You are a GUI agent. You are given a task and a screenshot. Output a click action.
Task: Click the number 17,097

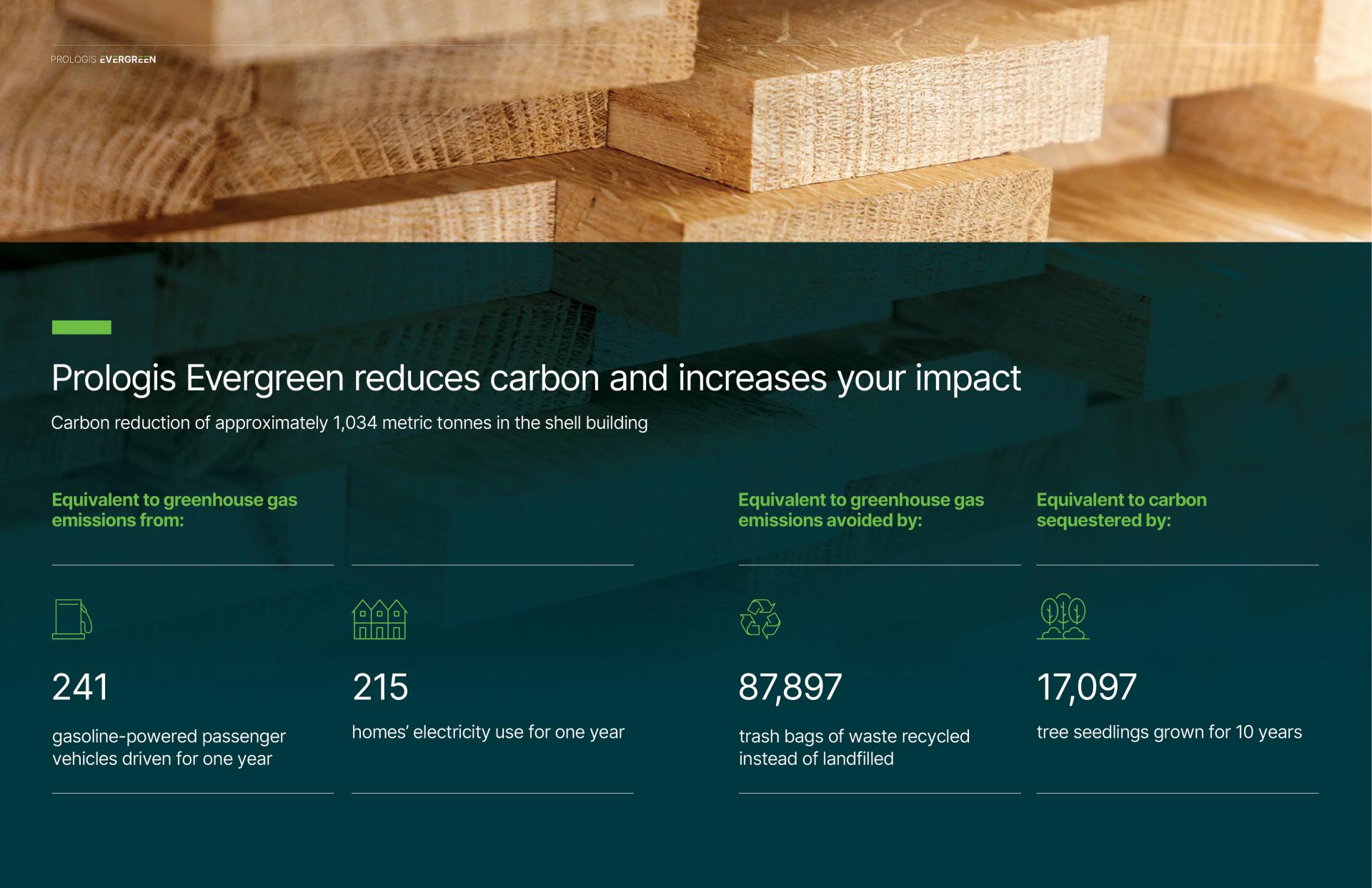1086,688
